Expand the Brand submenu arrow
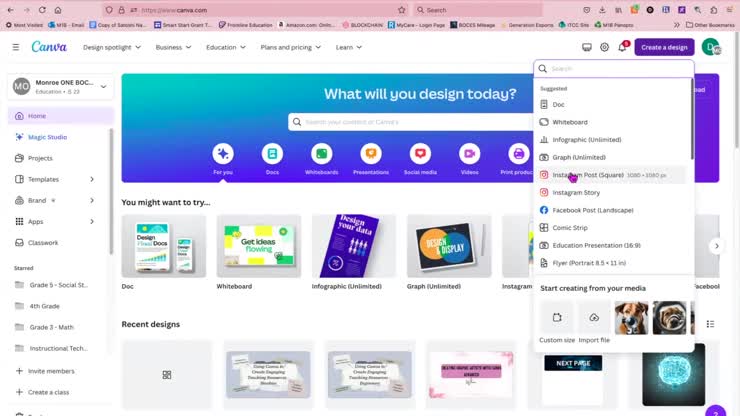The width and height of the screenshot is (740, 416). [x=92, y=200]
